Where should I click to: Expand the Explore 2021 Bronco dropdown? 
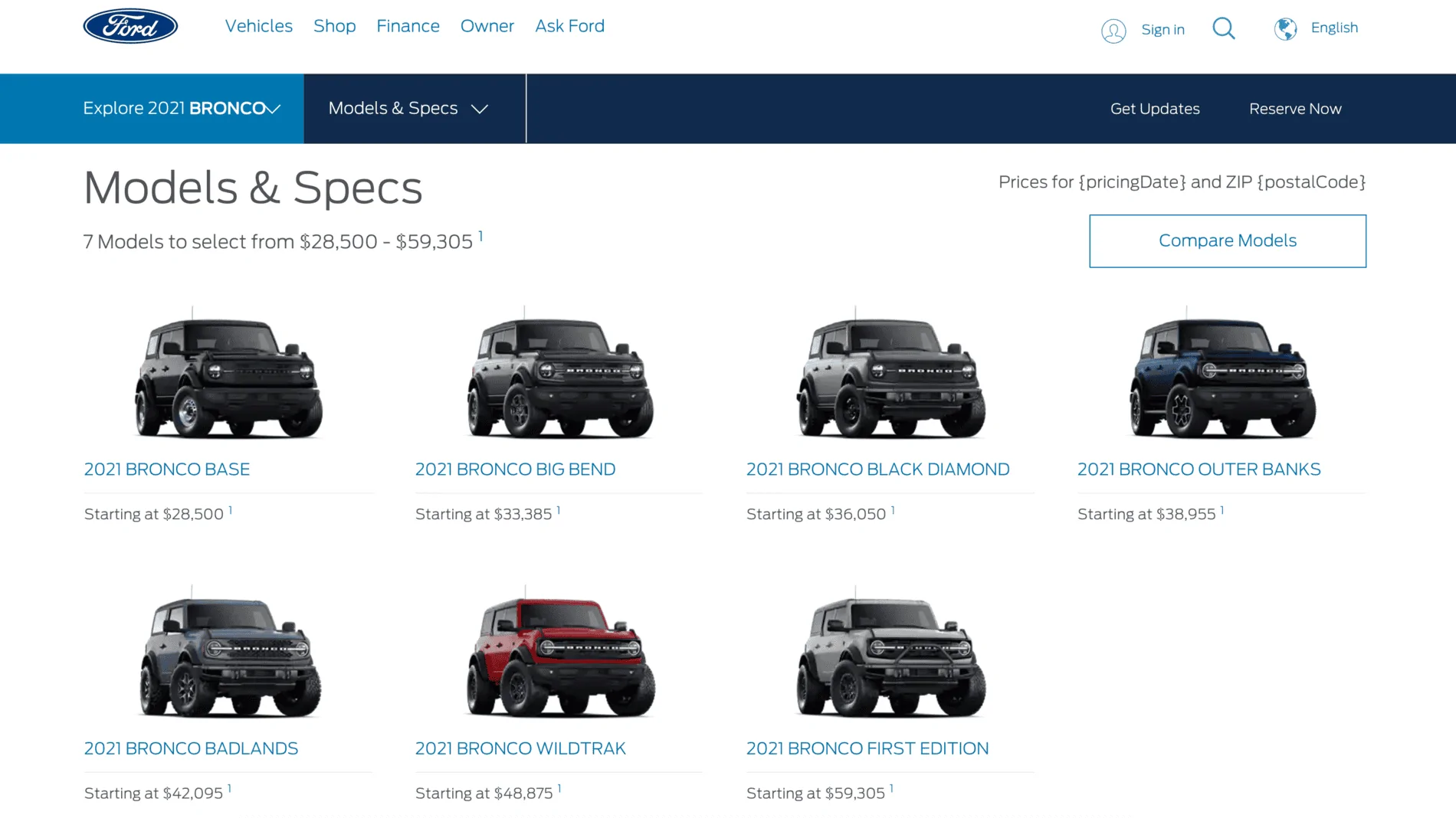(x=152, y=109)
